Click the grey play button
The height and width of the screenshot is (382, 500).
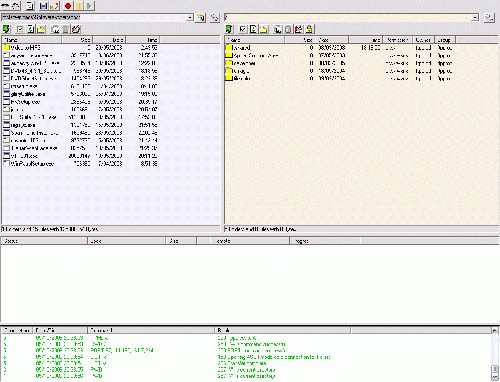89,6
